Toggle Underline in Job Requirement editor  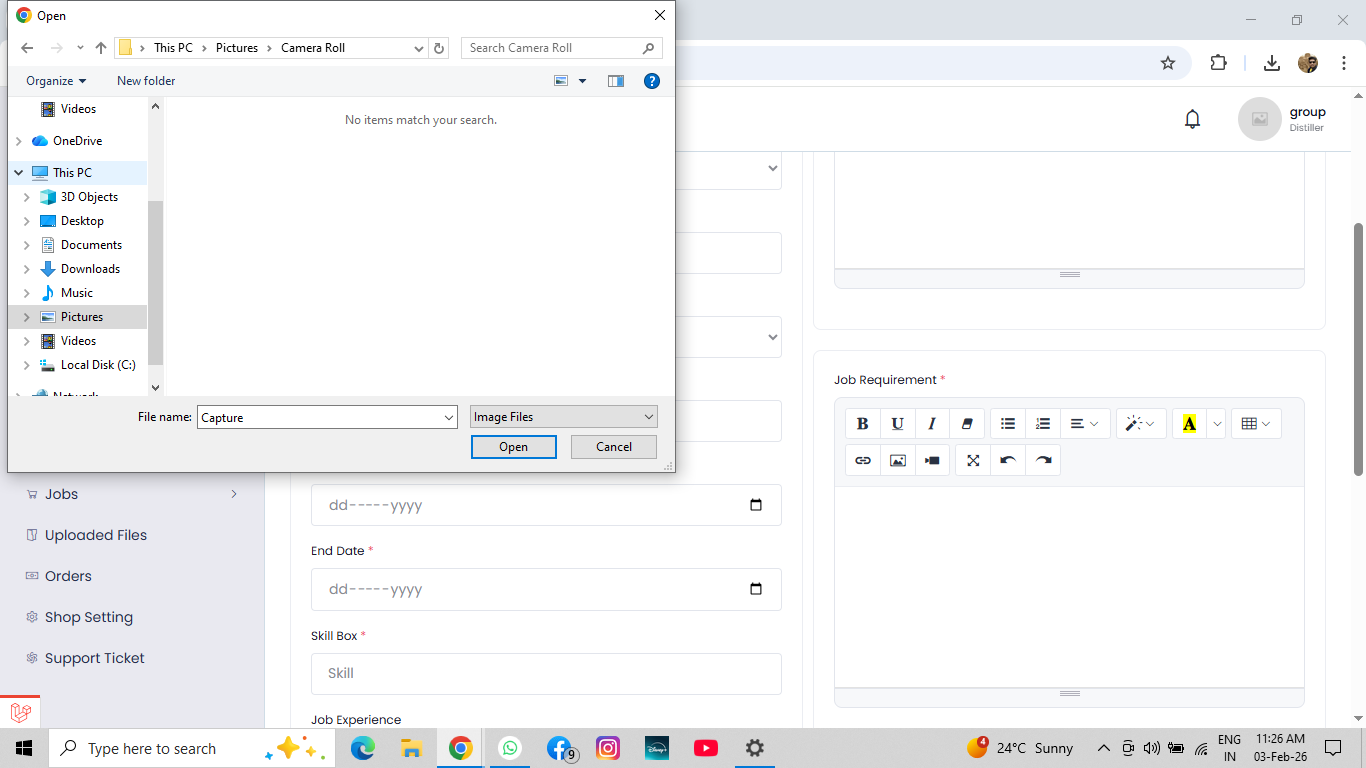(897, 424)
